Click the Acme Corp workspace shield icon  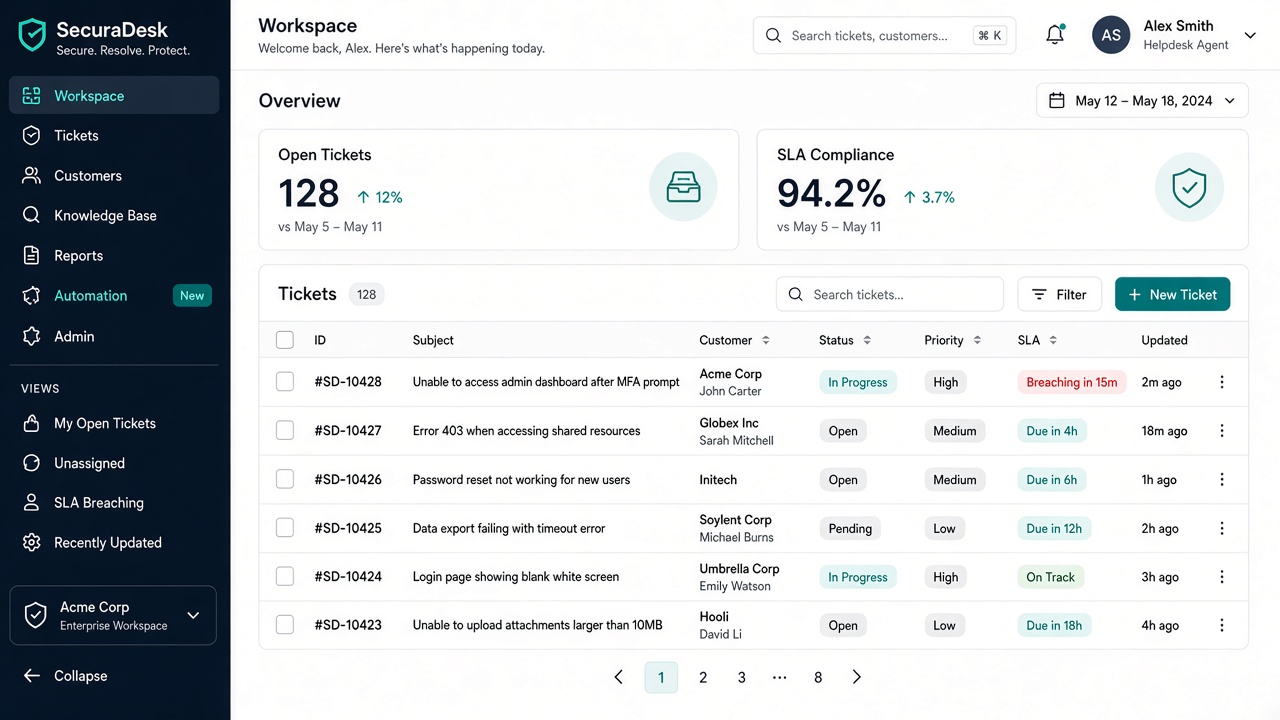(35, 615)
